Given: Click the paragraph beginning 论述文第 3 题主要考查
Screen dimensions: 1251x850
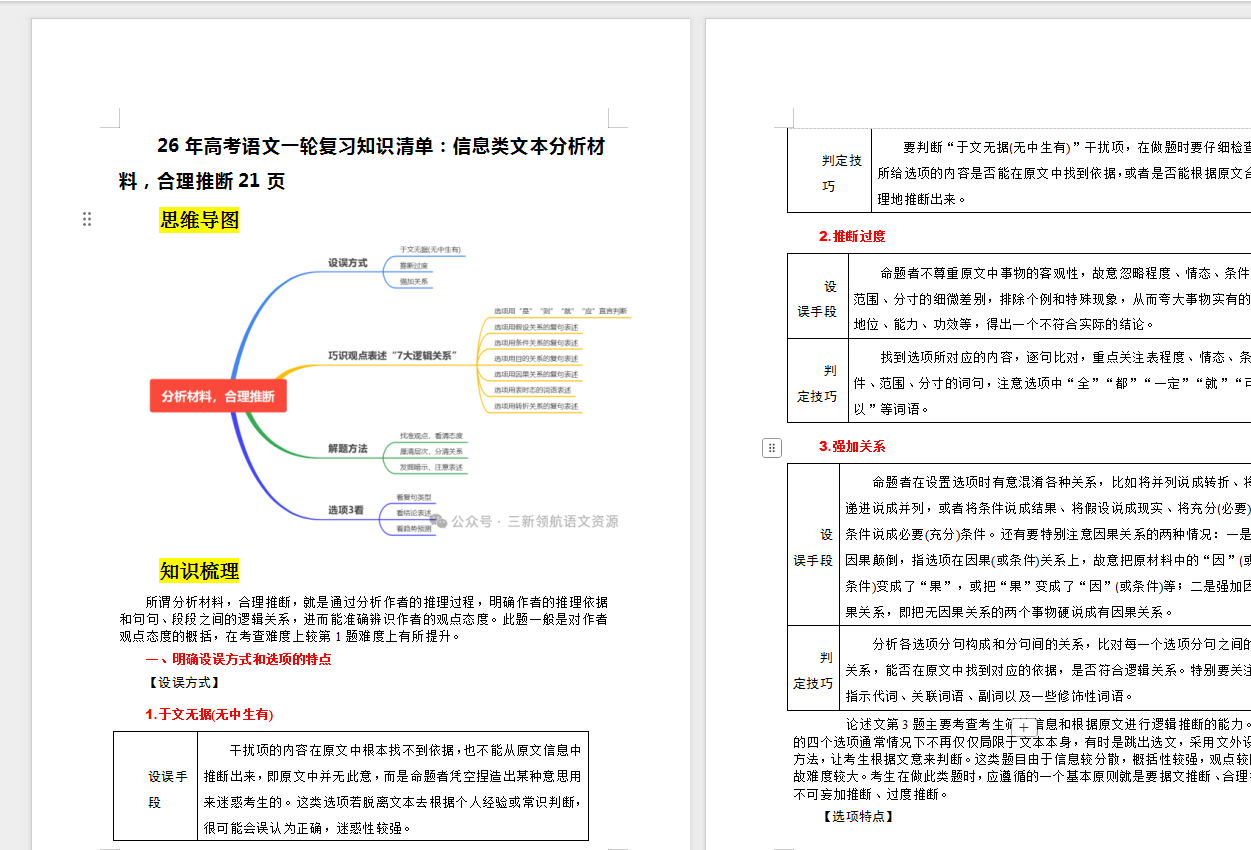Looking at the screenshot, I should [x=1022, y=759].
